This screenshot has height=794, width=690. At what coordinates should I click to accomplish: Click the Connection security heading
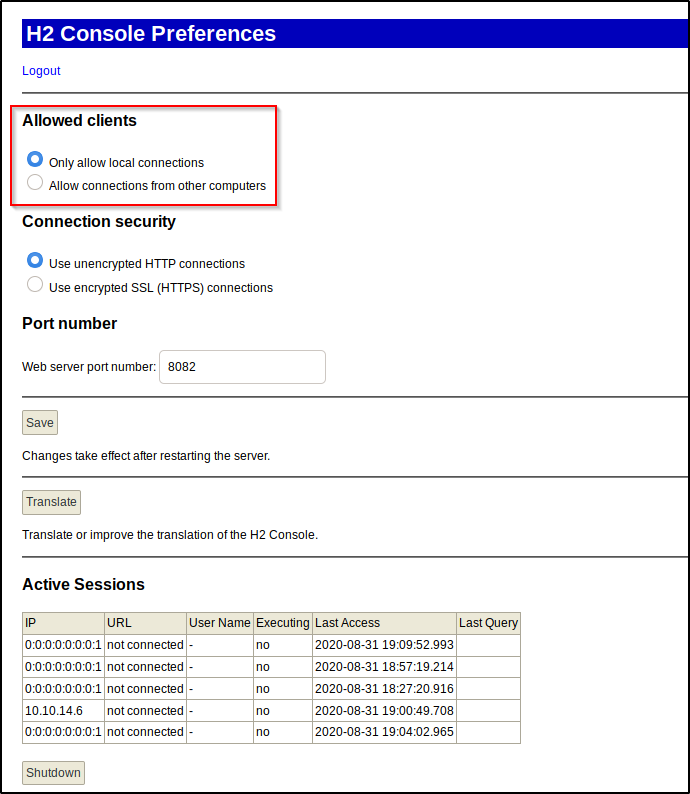[x=99, y=222]
